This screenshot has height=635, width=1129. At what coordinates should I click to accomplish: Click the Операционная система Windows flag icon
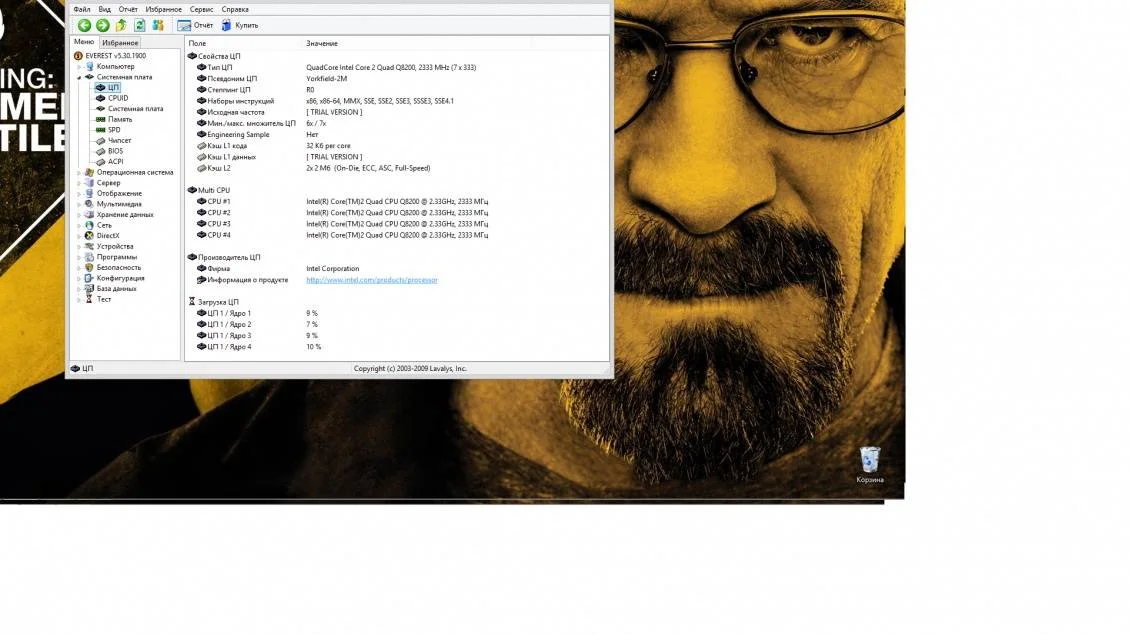coord(89,172)
